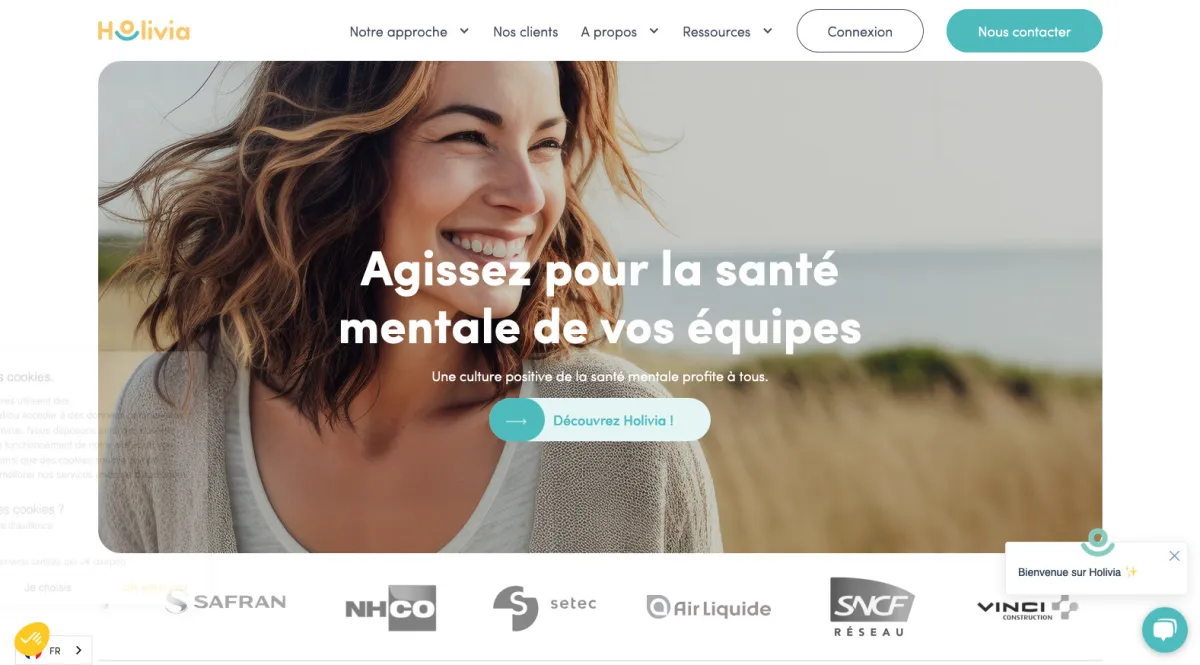
Task: Expand the Notre approche dropdown
Action: (409, 32)
